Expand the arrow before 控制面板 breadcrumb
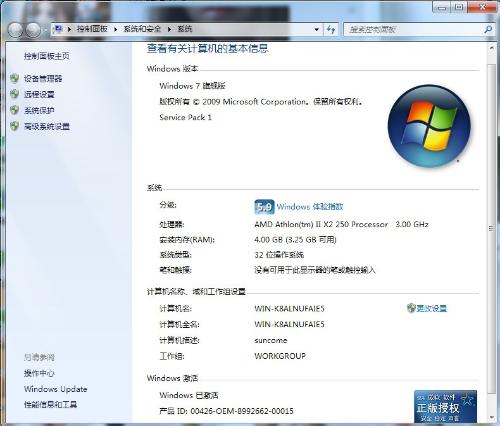This screenshot has width=500, height=426. 69,29
